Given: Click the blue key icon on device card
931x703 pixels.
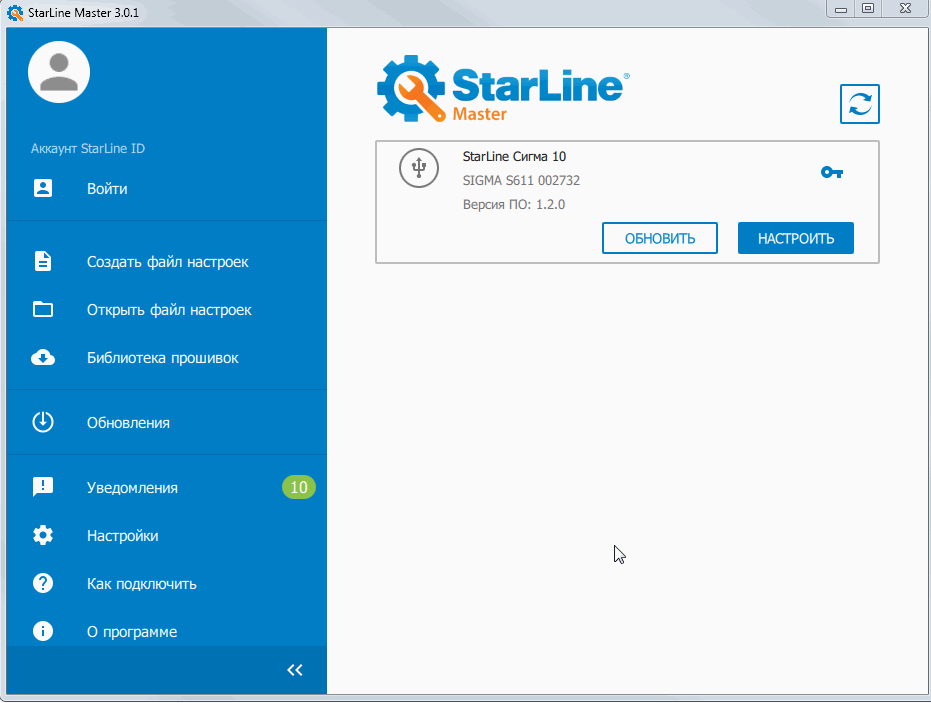Looking at the screenshot, I should (831, 173).
